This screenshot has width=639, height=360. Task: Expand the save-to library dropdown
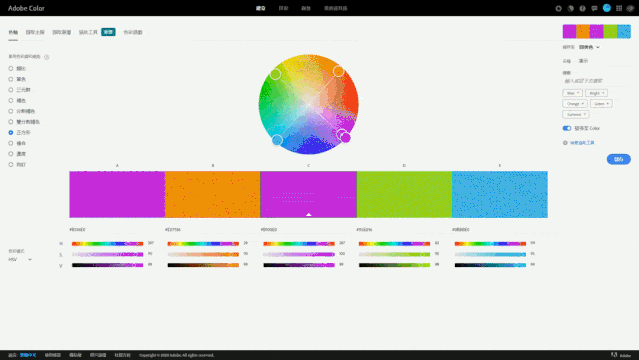click(589, 47)
